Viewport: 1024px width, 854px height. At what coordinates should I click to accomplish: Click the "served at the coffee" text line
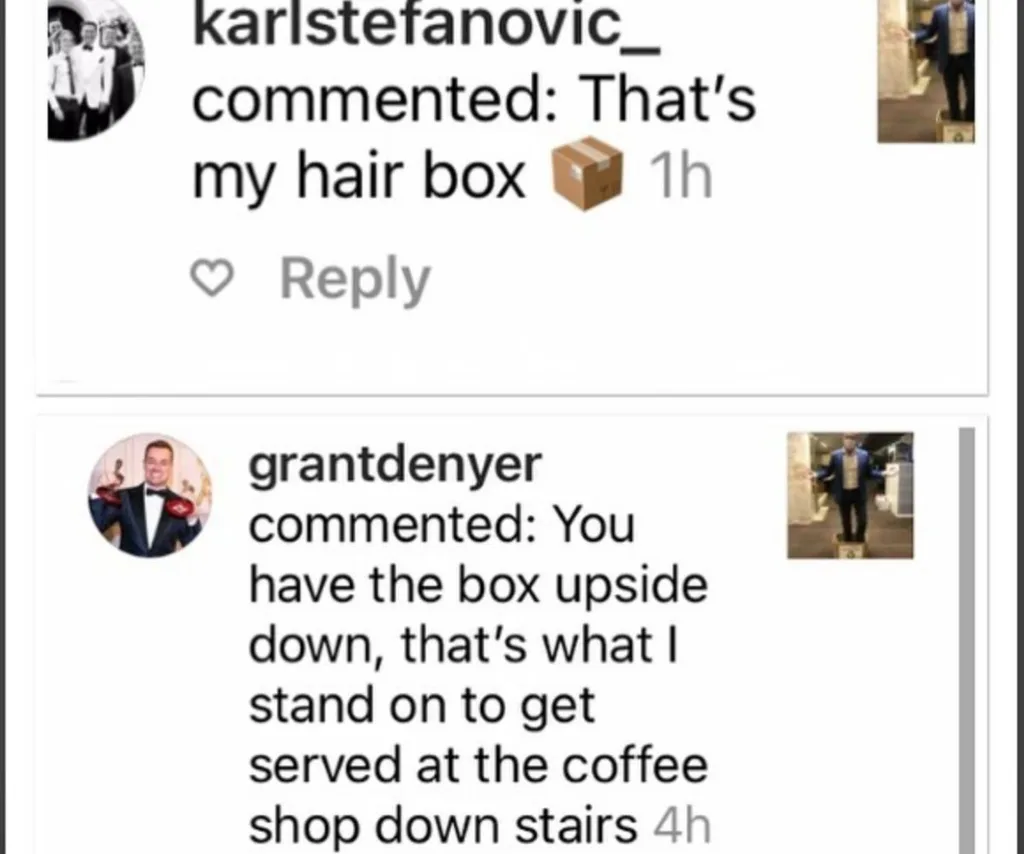coord(478,765)
